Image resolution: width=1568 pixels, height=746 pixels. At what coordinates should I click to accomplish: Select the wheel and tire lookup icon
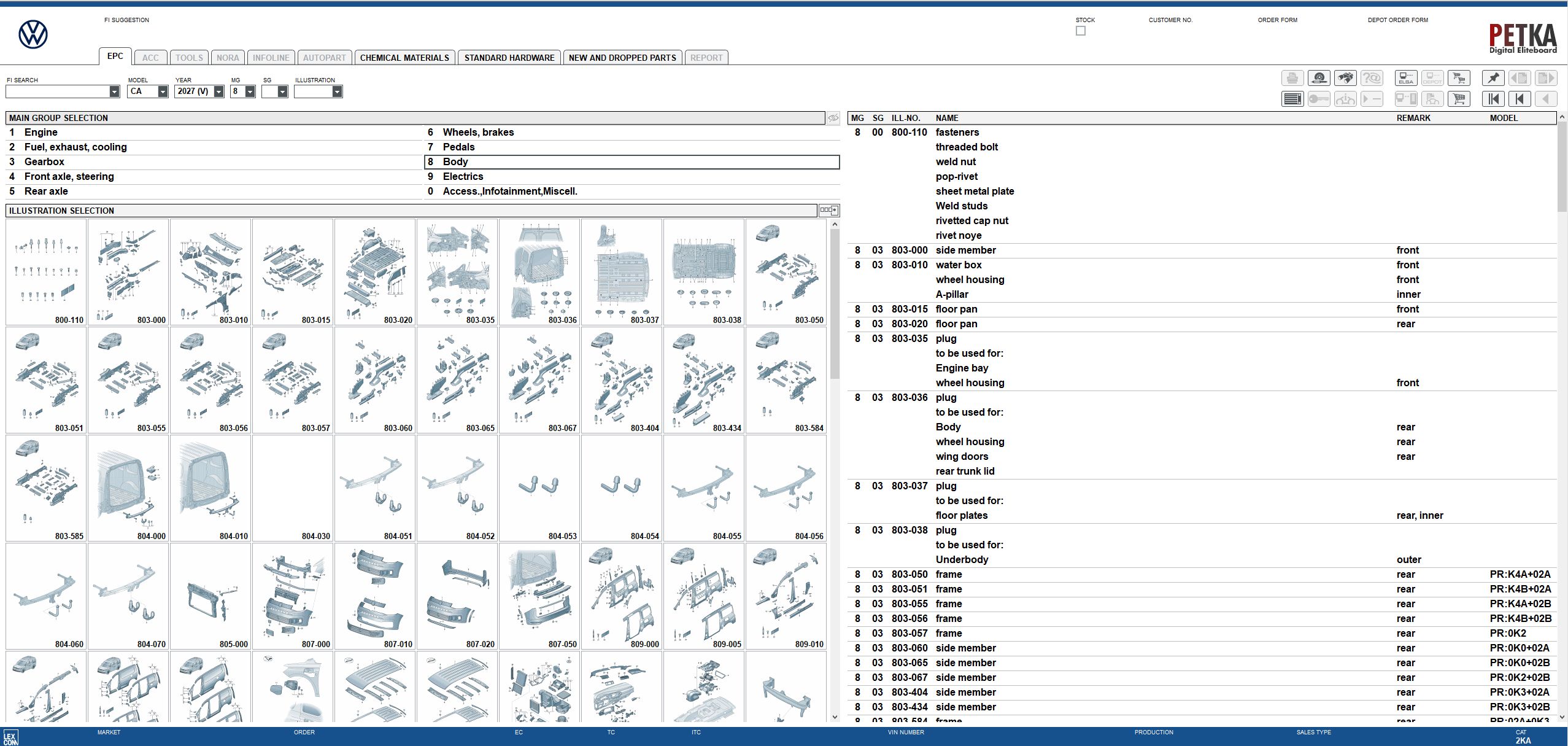(x=1319, y=78)
